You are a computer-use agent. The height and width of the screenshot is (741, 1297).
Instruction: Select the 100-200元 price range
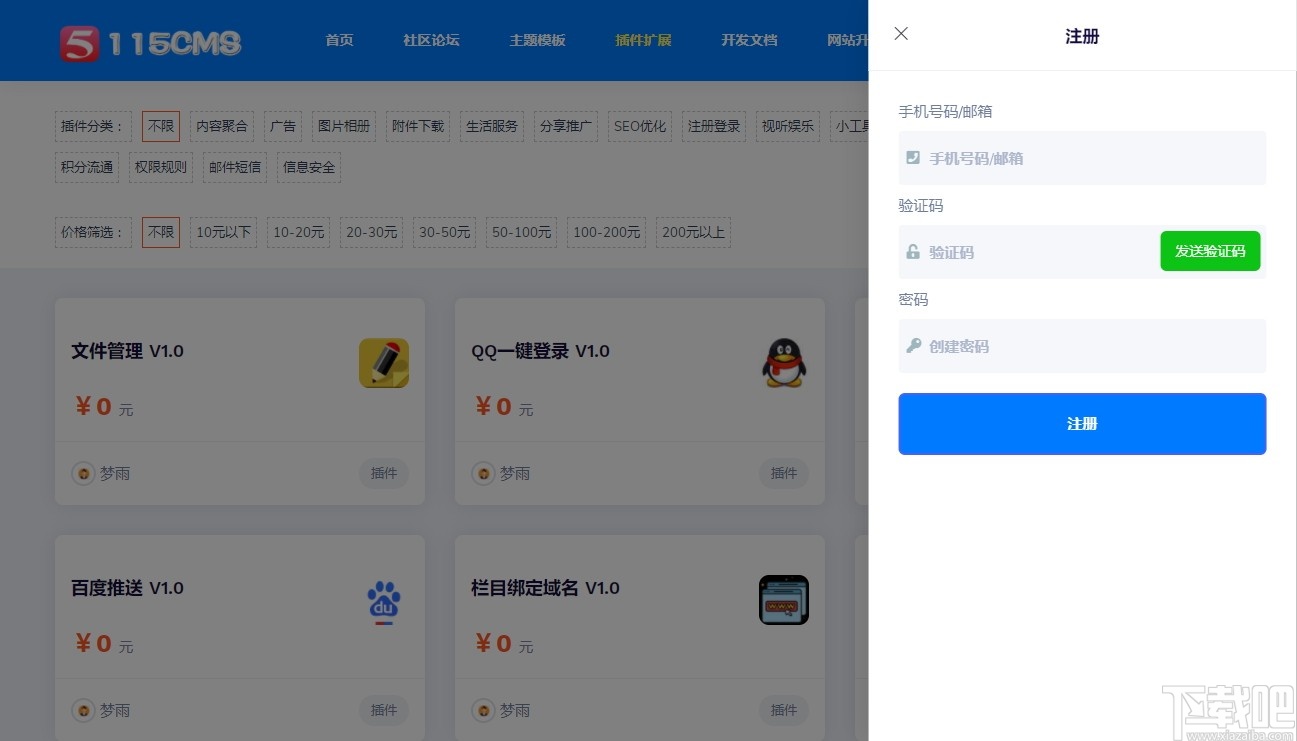607,232
